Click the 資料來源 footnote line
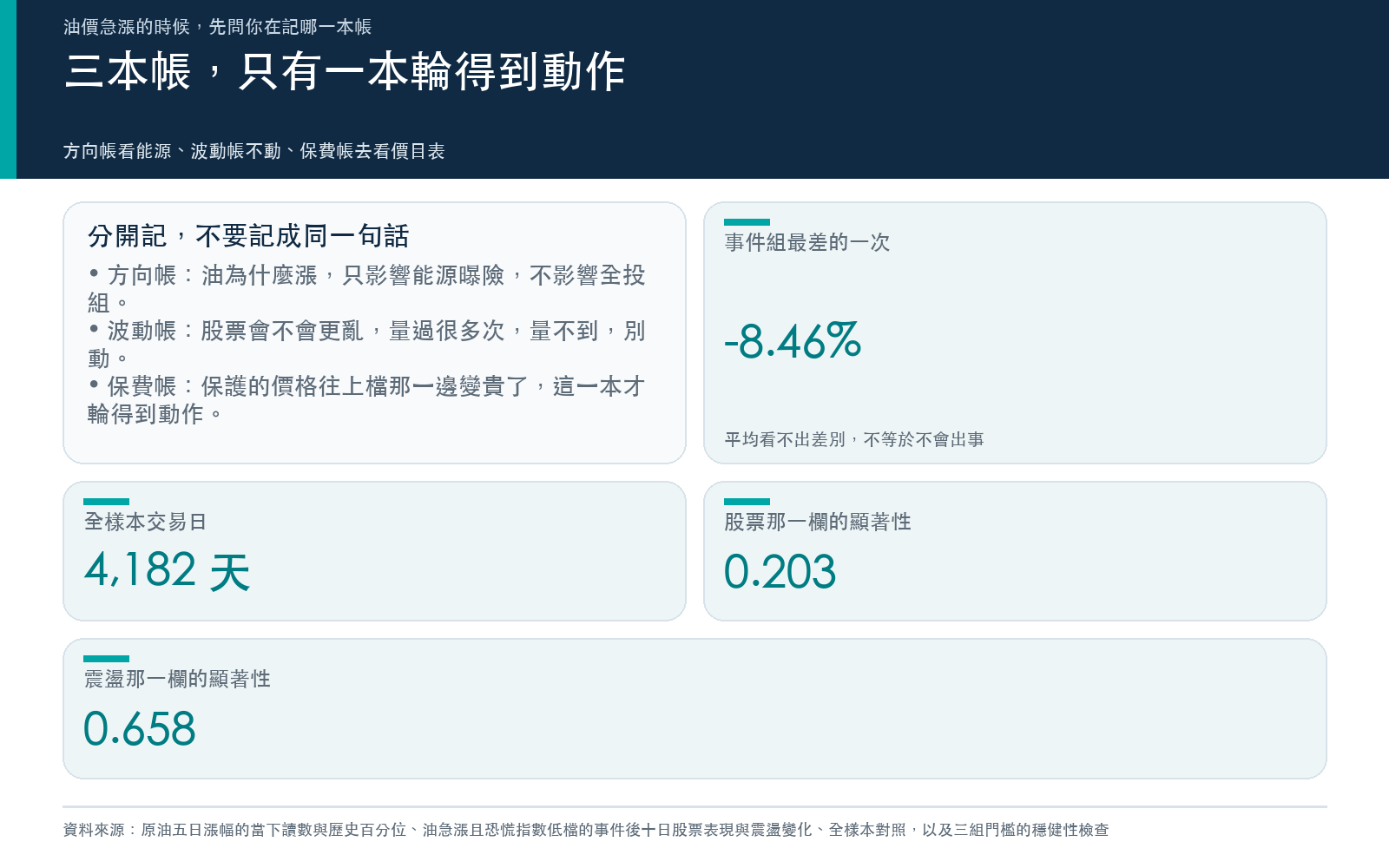Image resolution: width=1389 pixels, height=868 pixels. 586,830
